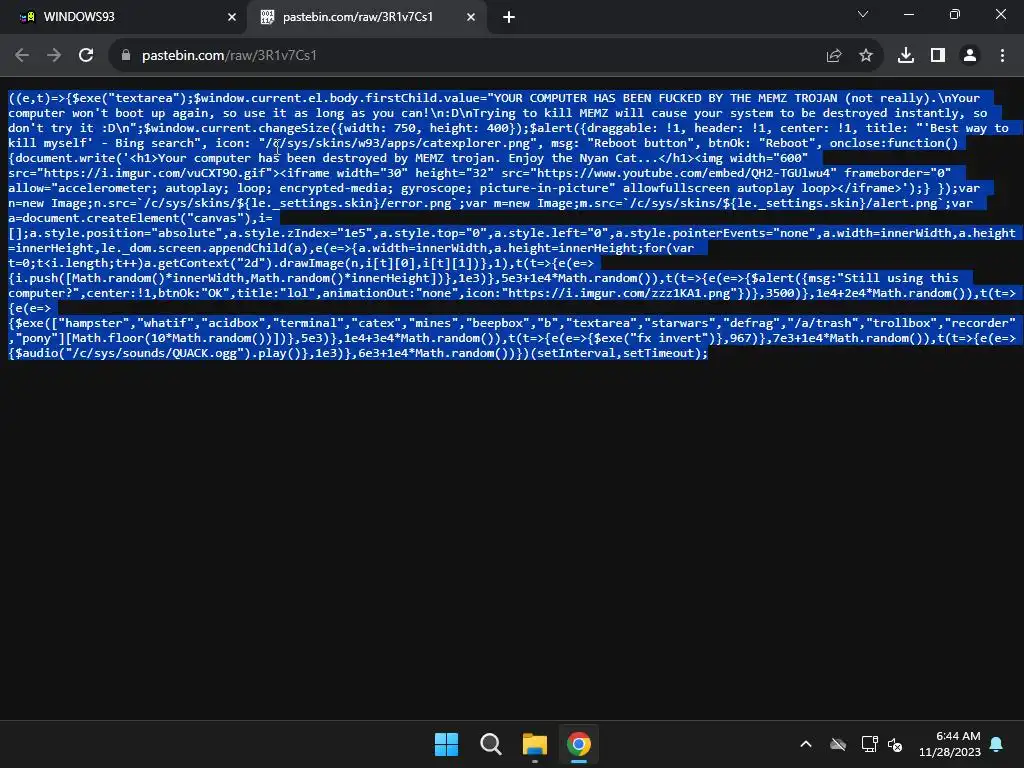Toggle the Chrome side panel
Screen dimensions: 1024x768
point(938,56)
